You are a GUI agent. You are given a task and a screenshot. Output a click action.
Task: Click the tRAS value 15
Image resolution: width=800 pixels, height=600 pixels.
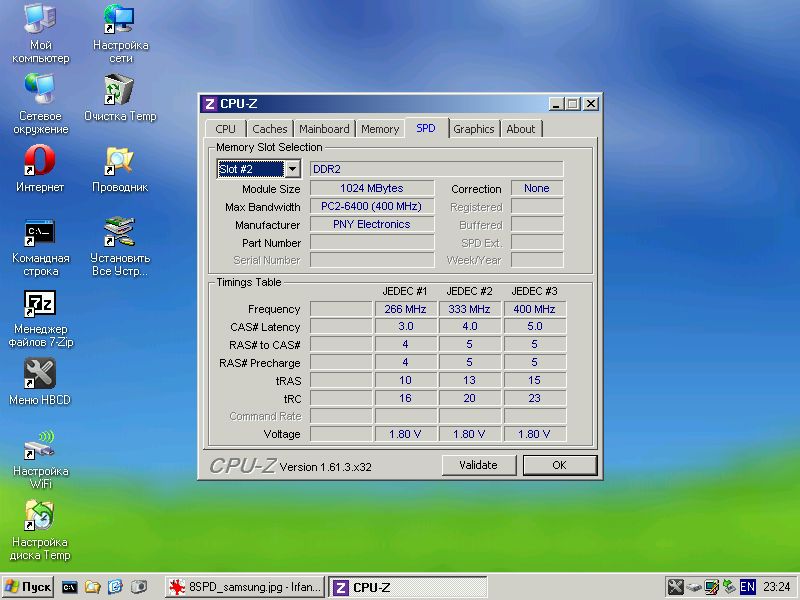pyautogui.click(x=535, y=381)
